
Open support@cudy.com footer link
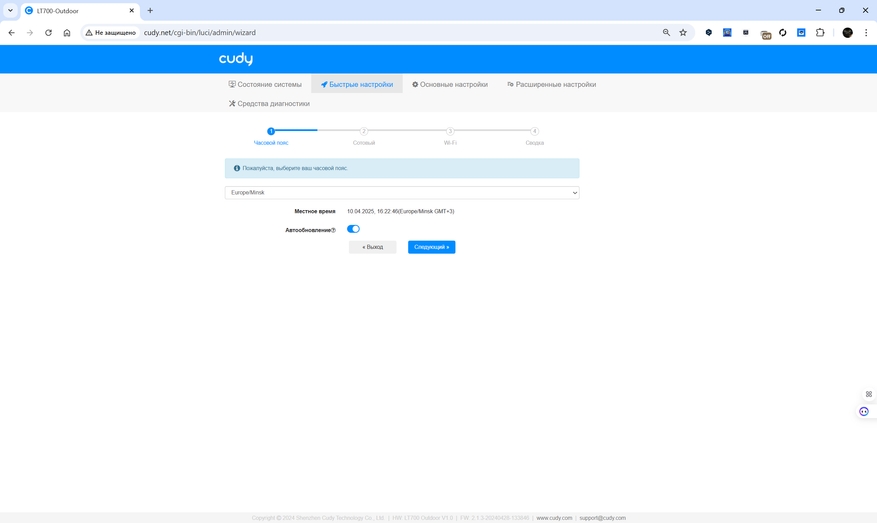pos(602,518)
